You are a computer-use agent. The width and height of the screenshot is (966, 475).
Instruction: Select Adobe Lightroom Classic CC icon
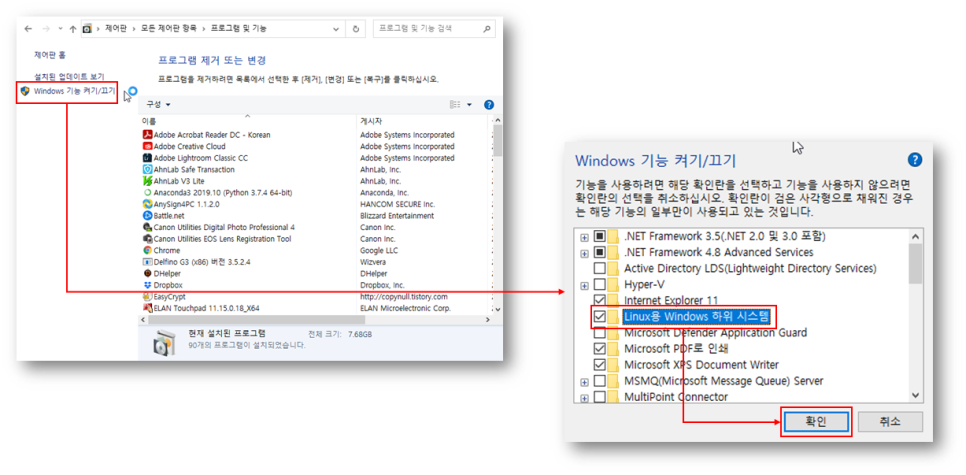click(x=147, y=158)
